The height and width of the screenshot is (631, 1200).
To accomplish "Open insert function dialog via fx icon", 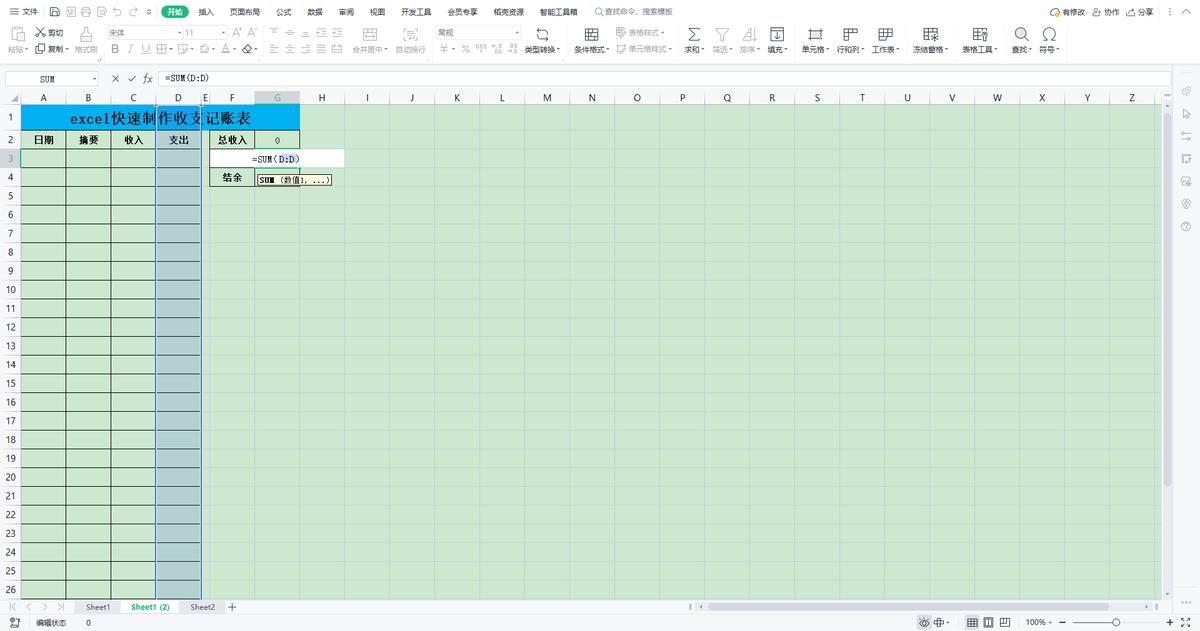I will tap(147, 78).
